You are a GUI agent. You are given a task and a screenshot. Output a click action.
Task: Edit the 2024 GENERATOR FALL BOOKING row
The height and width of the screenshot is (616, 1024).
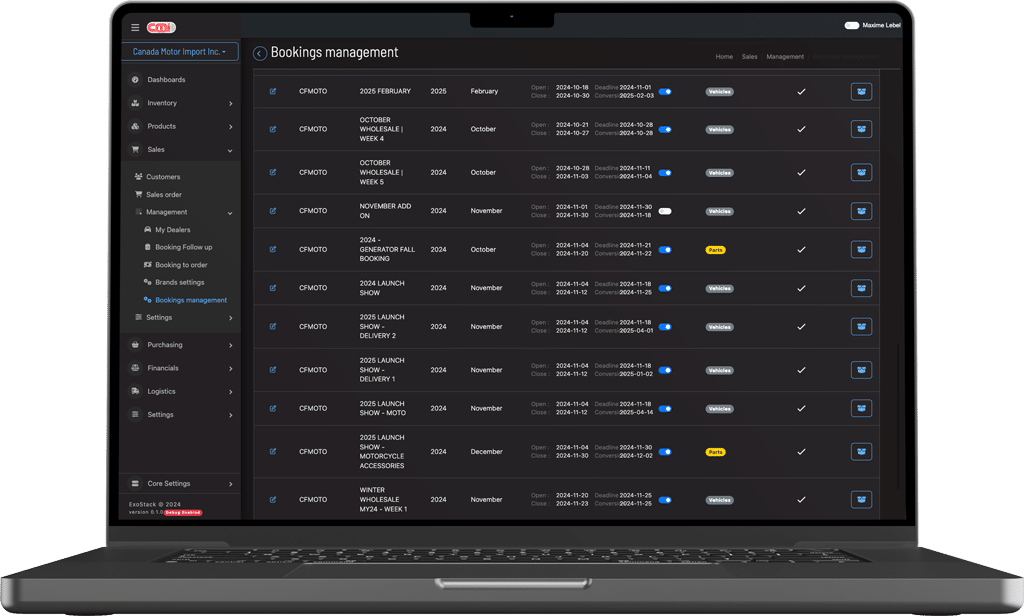tap(273, 250)
